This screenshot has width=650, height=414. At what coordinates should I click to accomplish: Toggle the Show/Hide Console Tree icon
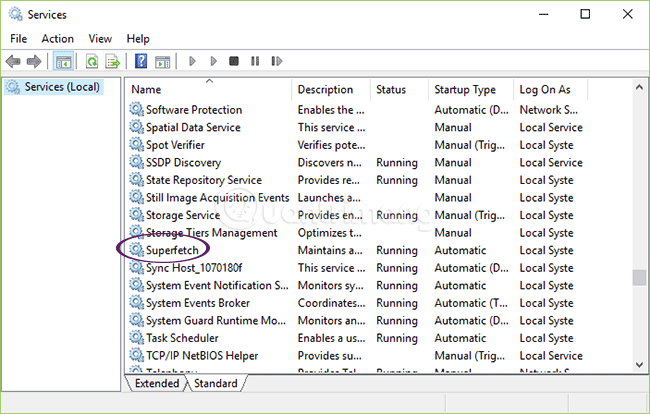pyautogui.click(x=63, y=61)
